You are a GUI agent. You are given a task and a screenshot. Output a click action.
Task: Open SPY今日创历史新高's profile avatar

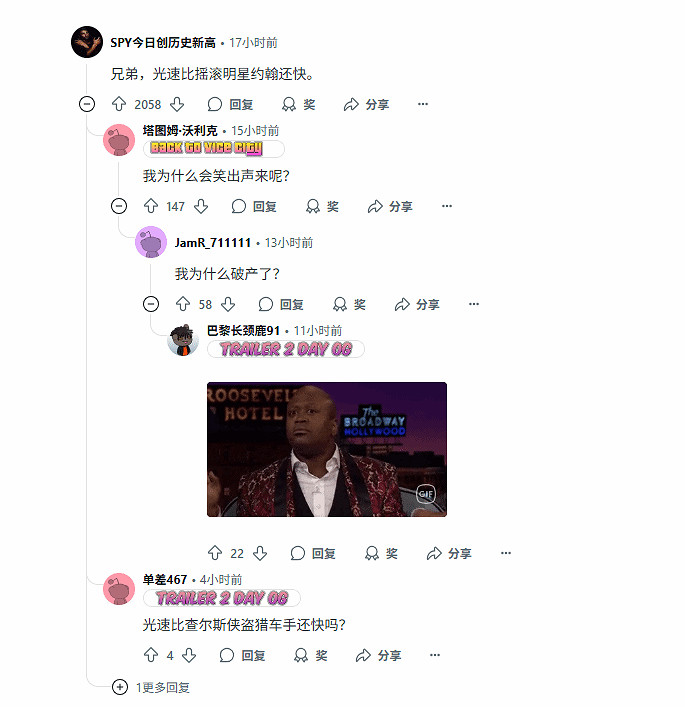click(87, 42)
